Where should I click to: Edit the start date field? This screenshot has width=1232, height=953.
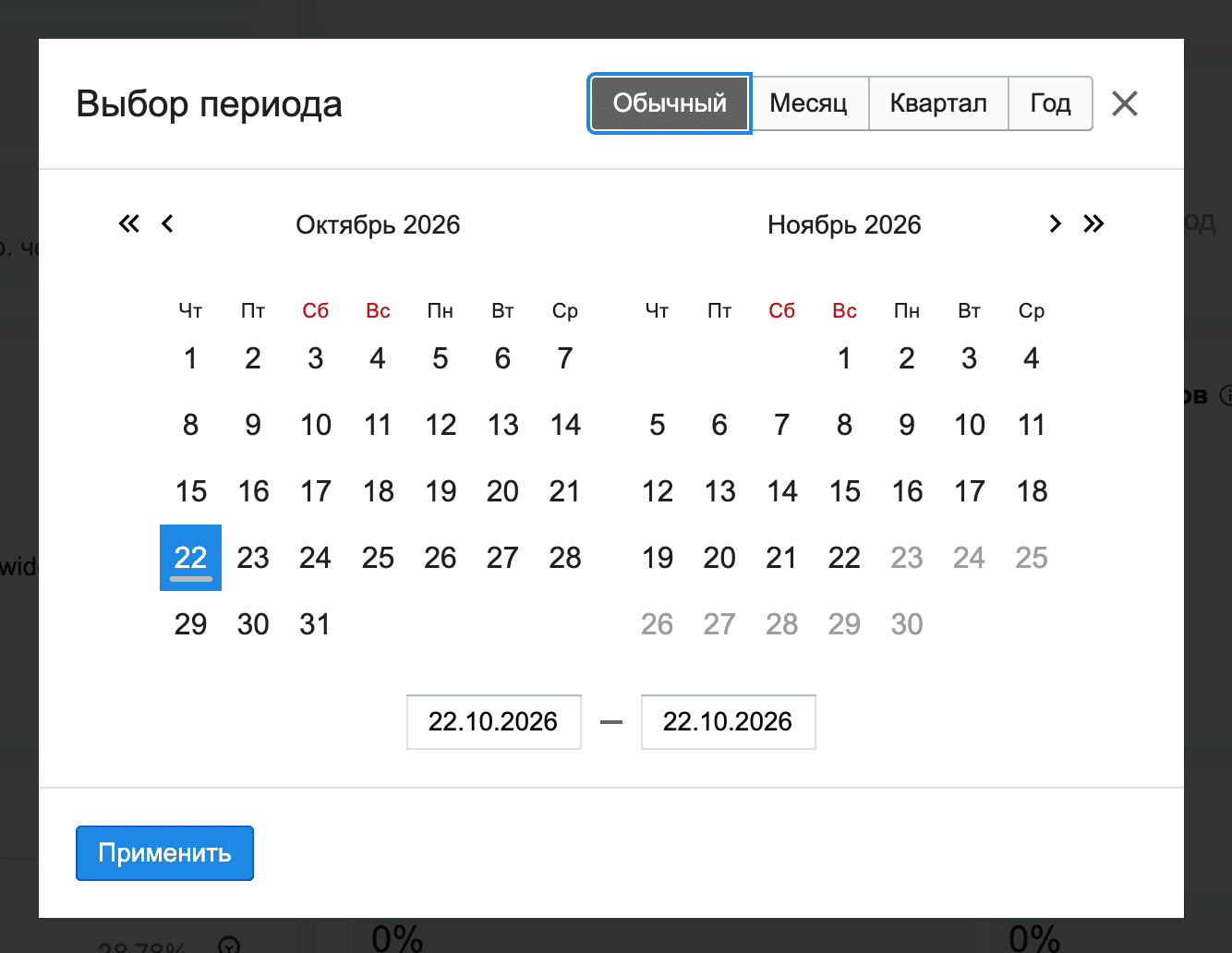pos(494,722)
